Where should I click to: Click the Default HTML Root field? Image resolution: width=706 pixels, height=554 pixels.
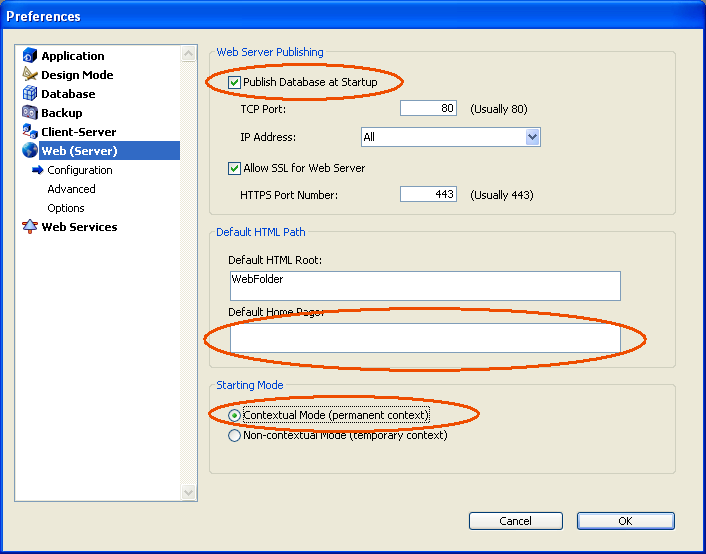tap(424, 286)
